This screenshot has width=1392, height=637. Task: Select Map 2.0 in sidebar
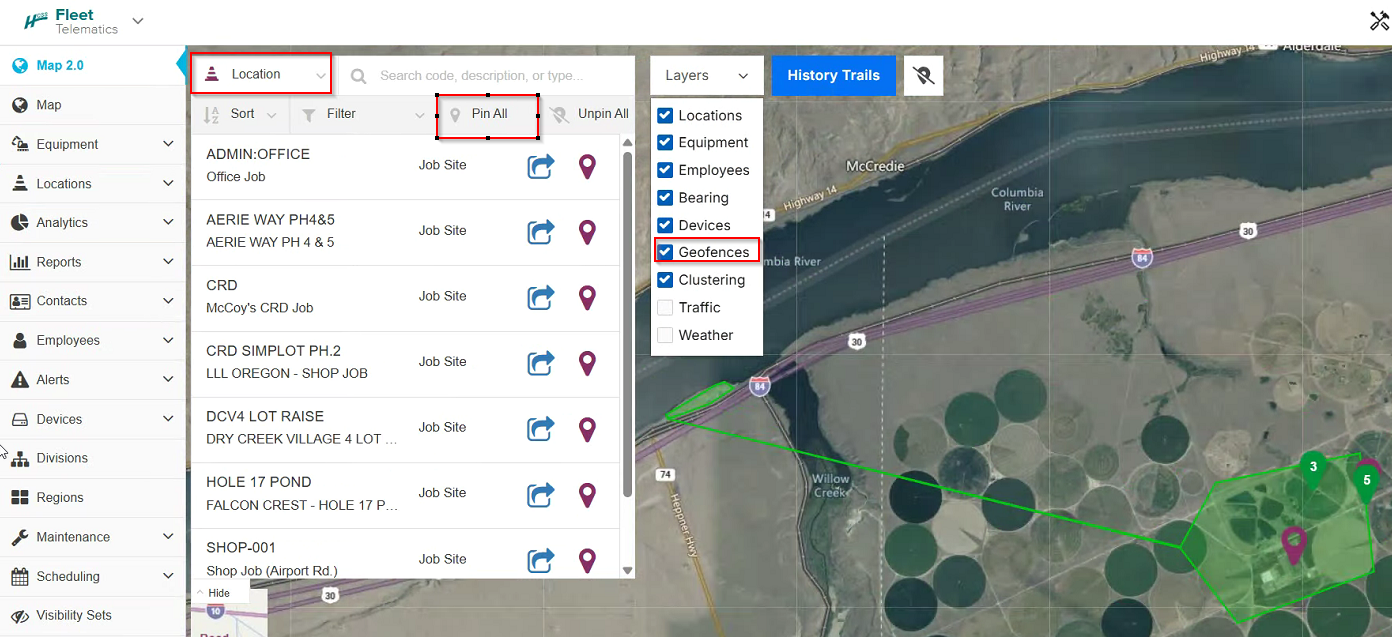93,66
